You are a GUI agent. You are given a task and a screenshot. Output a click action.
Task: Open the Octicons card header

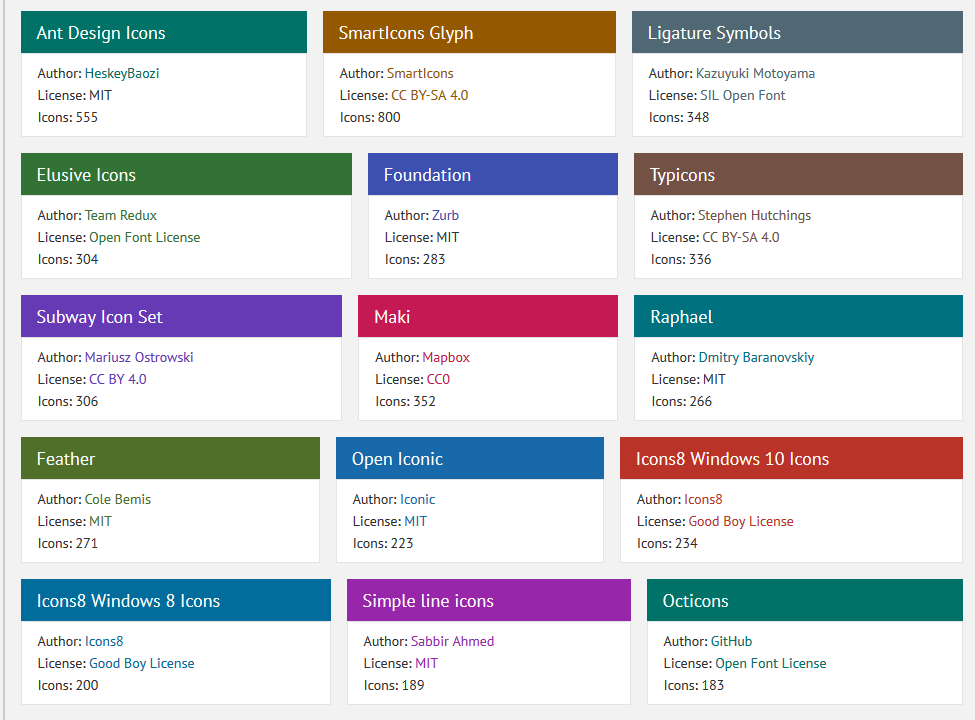click(805, 600)
